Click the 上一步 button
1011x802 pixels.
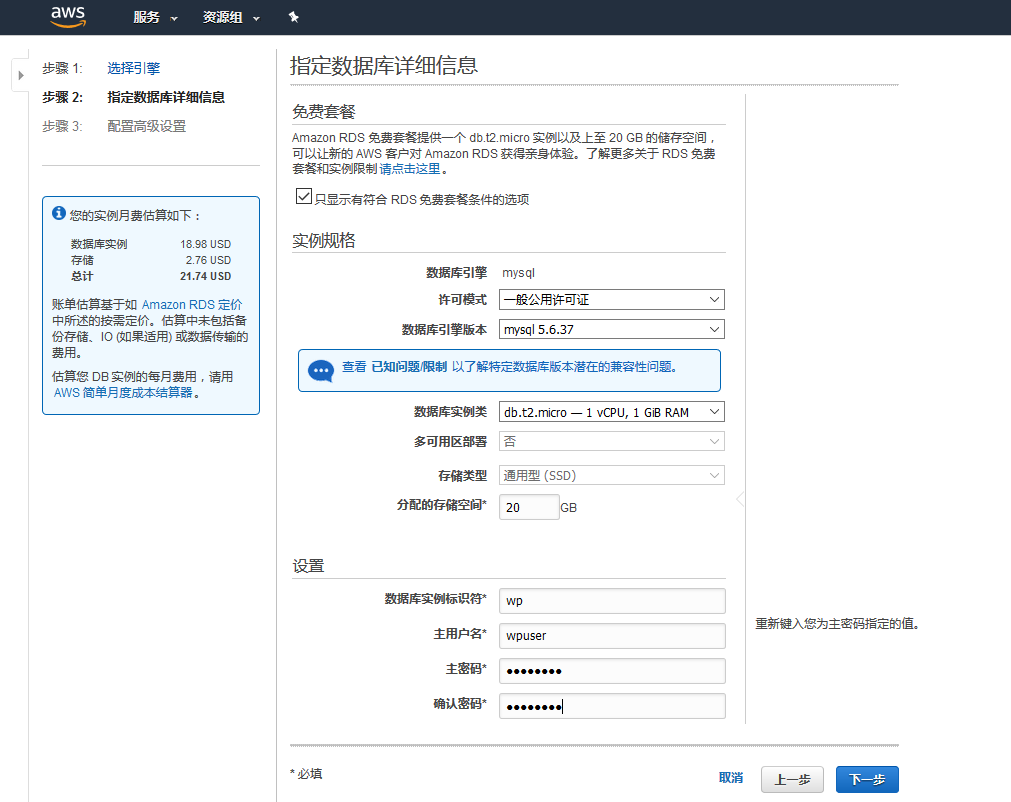pos(792,779)
